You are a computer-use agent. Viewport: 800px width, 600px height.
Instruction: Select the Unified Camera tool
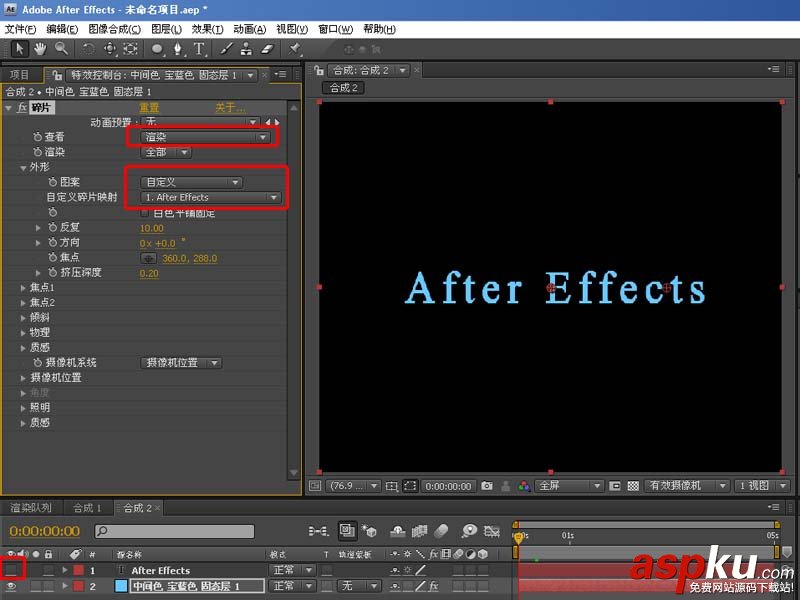110,49
